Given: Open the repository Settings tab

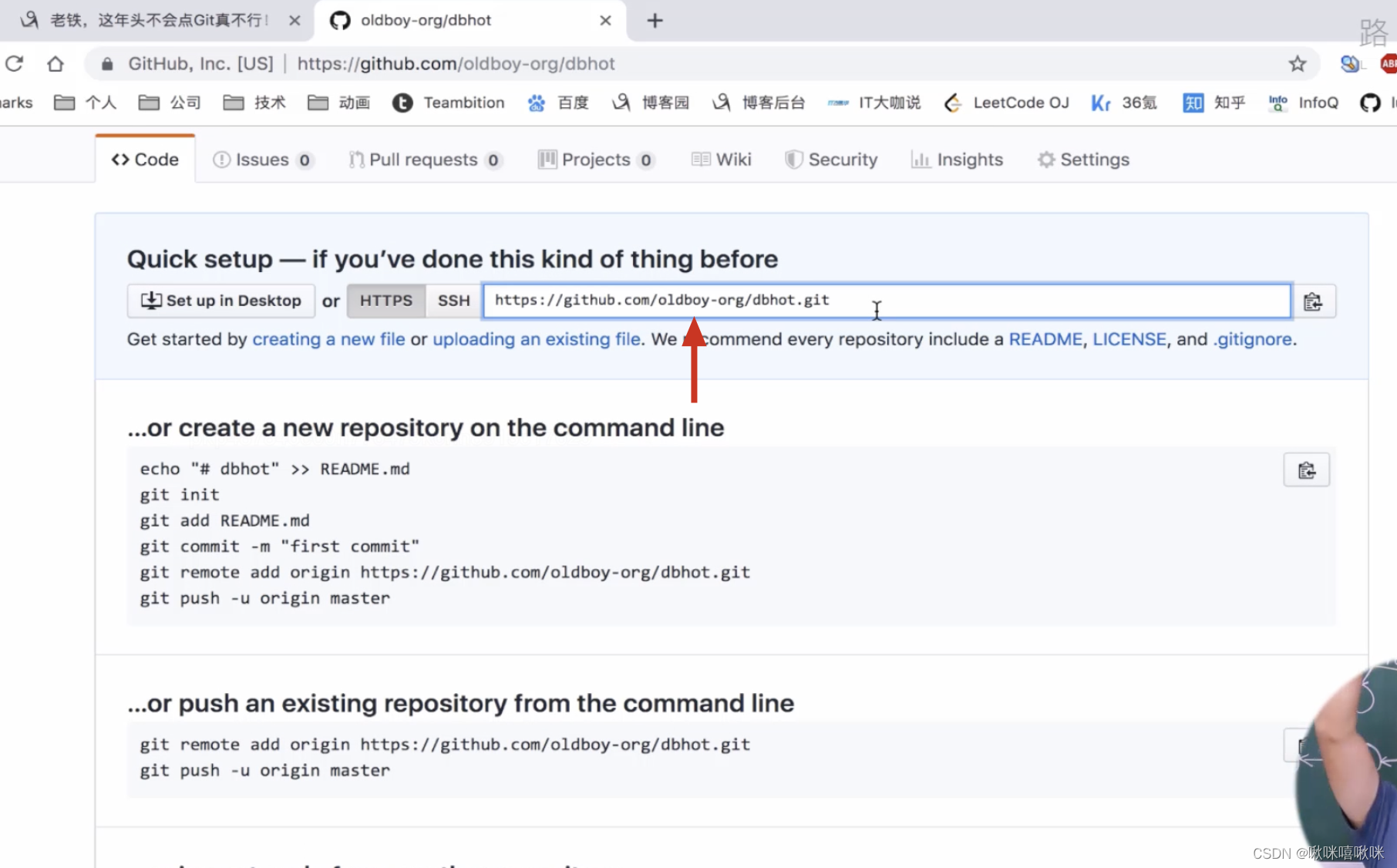Looking at the screenshot, I should 1083,160.
